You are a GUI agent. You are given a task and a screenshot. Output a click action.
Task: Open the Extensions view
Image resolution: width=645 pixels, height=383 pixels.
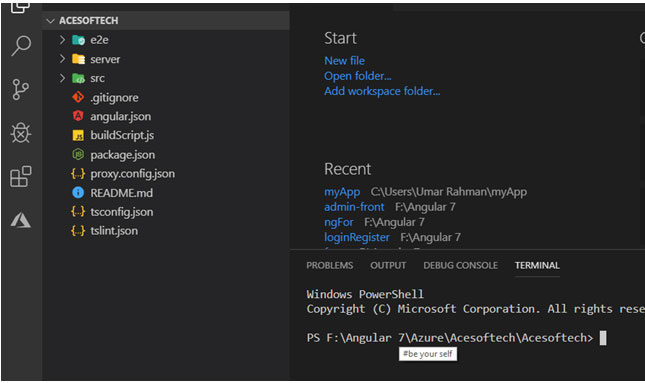21,176
